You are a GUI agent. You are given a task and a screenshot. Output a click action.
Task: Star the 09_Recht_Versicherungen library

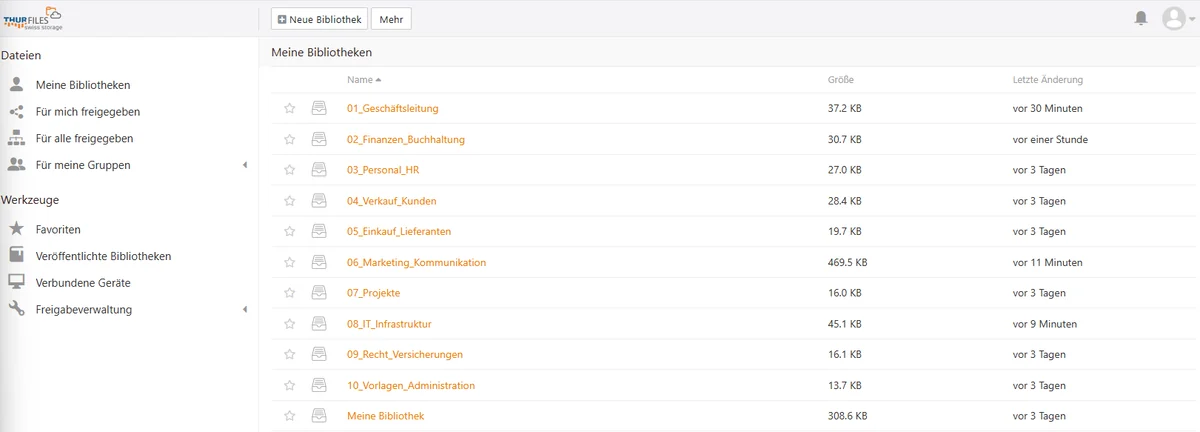[x=290, y=354]
